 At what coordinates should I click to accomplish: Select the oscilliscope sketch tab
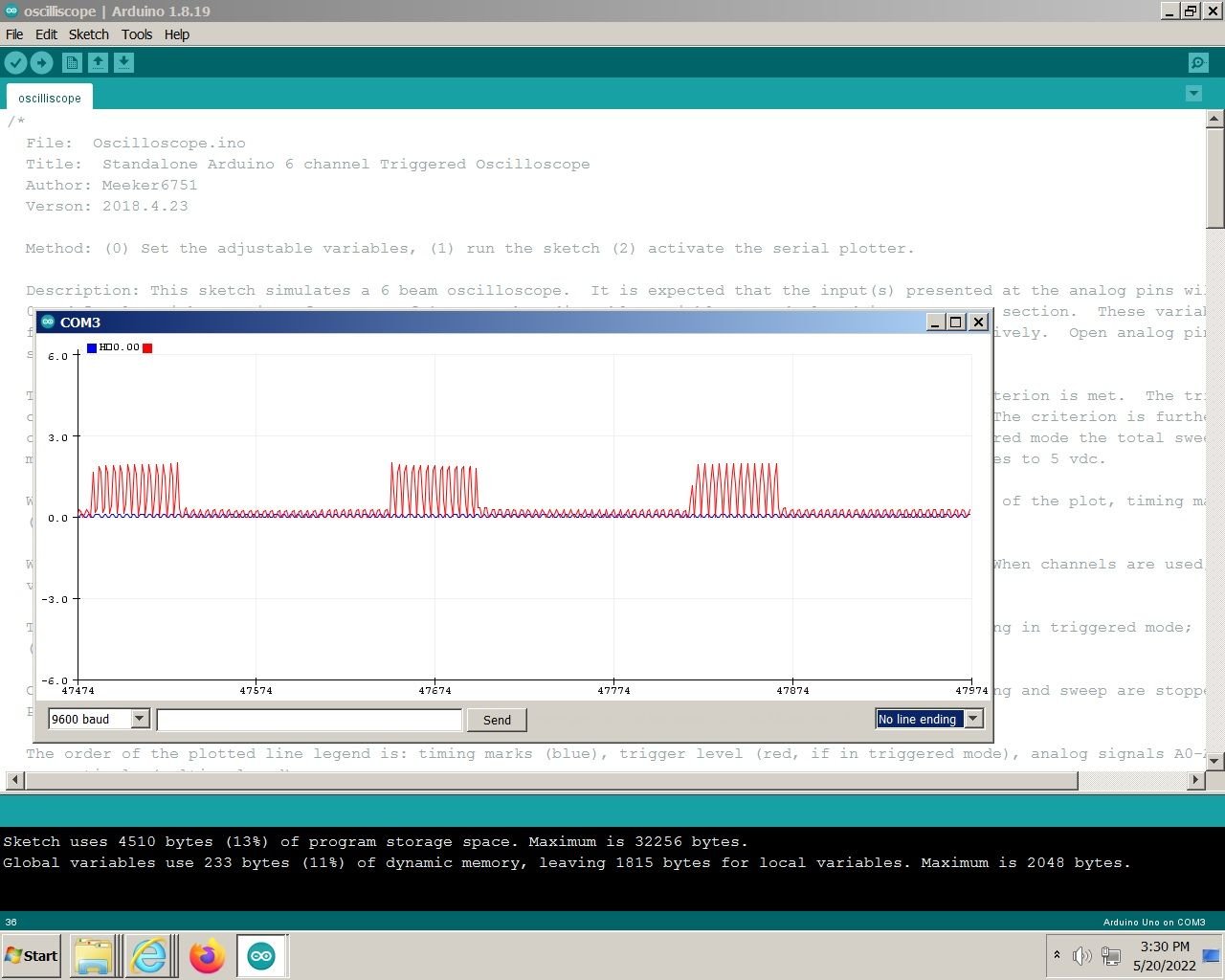50,99
